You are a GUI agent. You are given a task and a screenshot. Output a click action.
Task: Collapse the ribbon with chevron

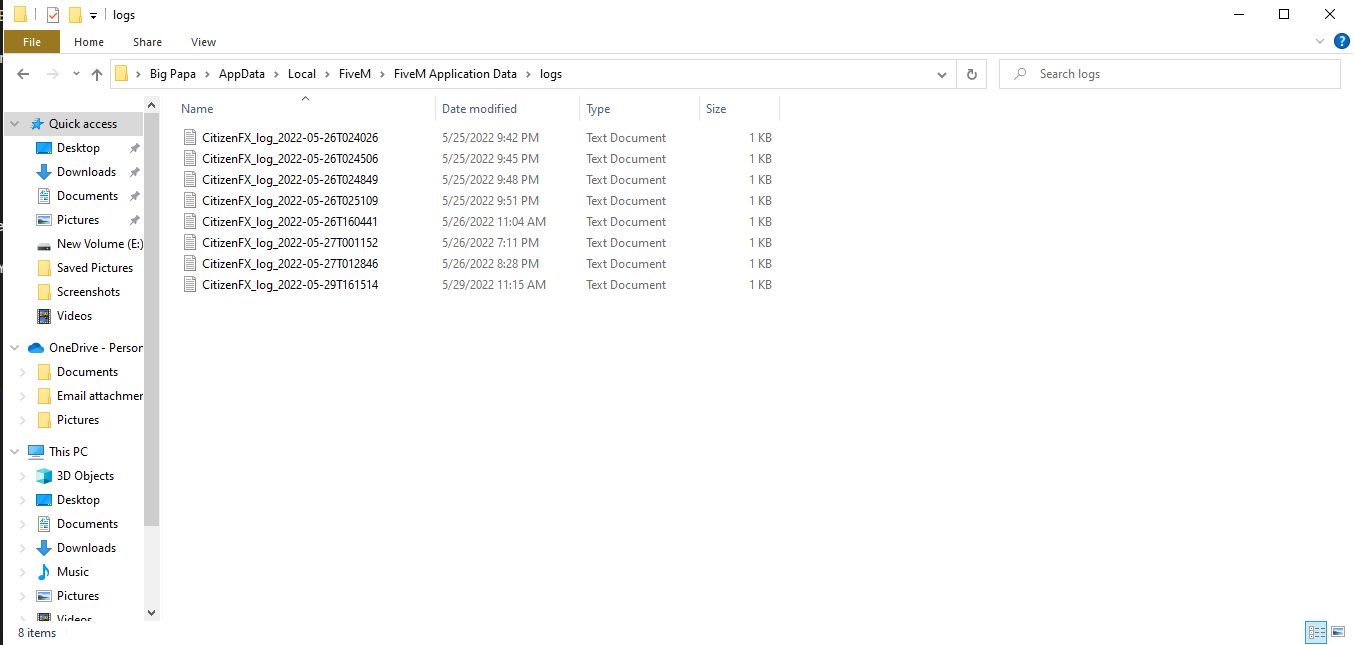(1320, 42)
